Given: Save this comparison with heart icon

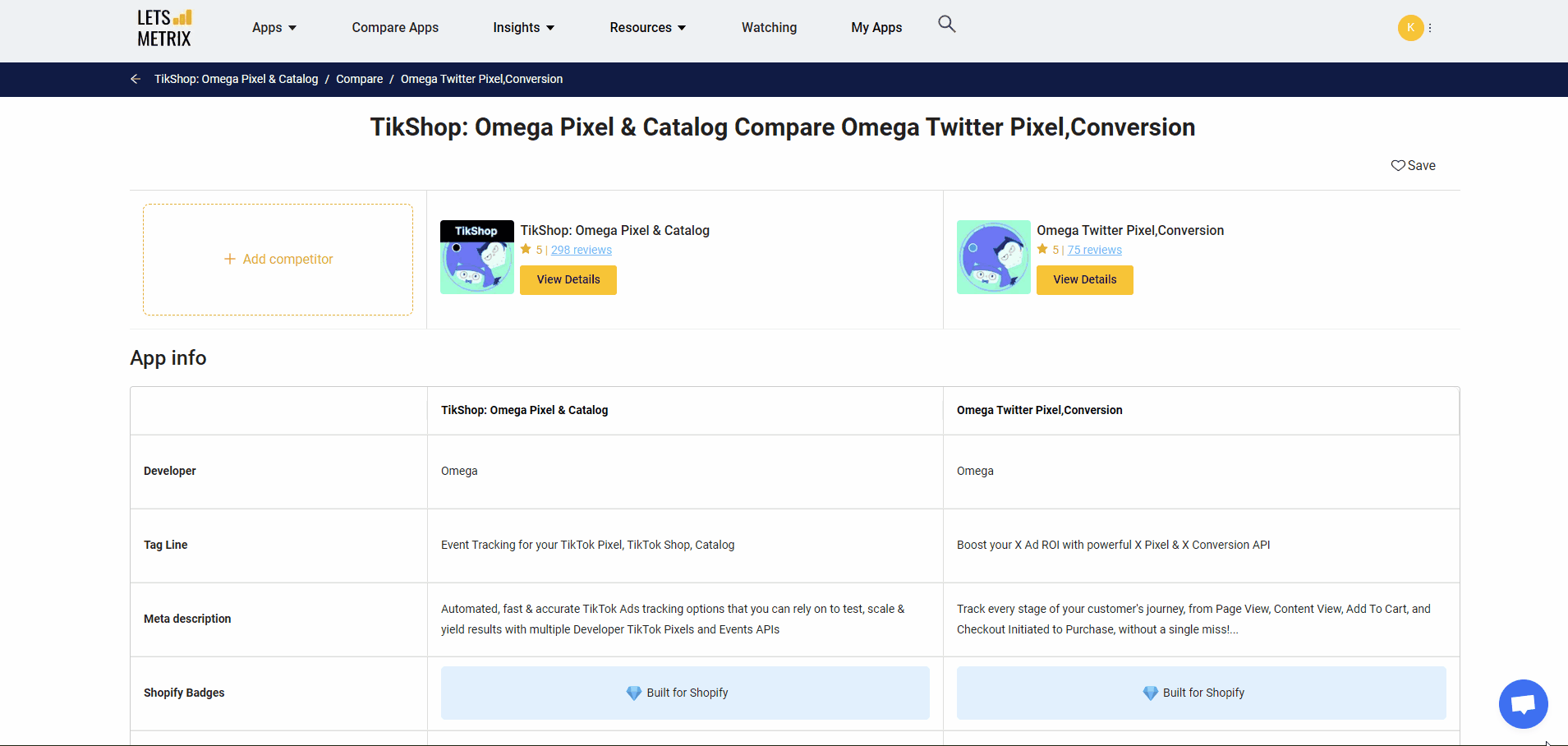Looking at the screenshot, I should click(x=1413, y=165).
